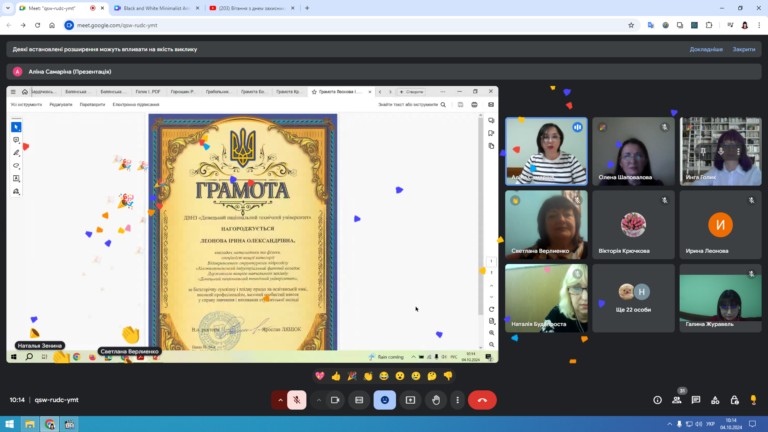
Task: Select Олена Шаповалова video tile
Action: click(633, 151)
